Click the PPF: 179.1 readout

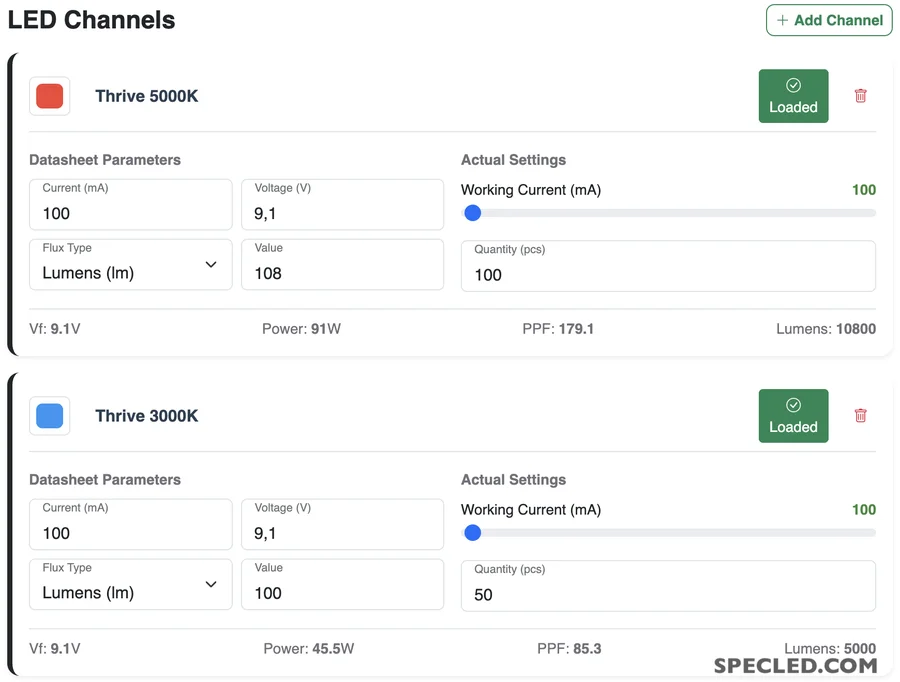pos(558,329)
